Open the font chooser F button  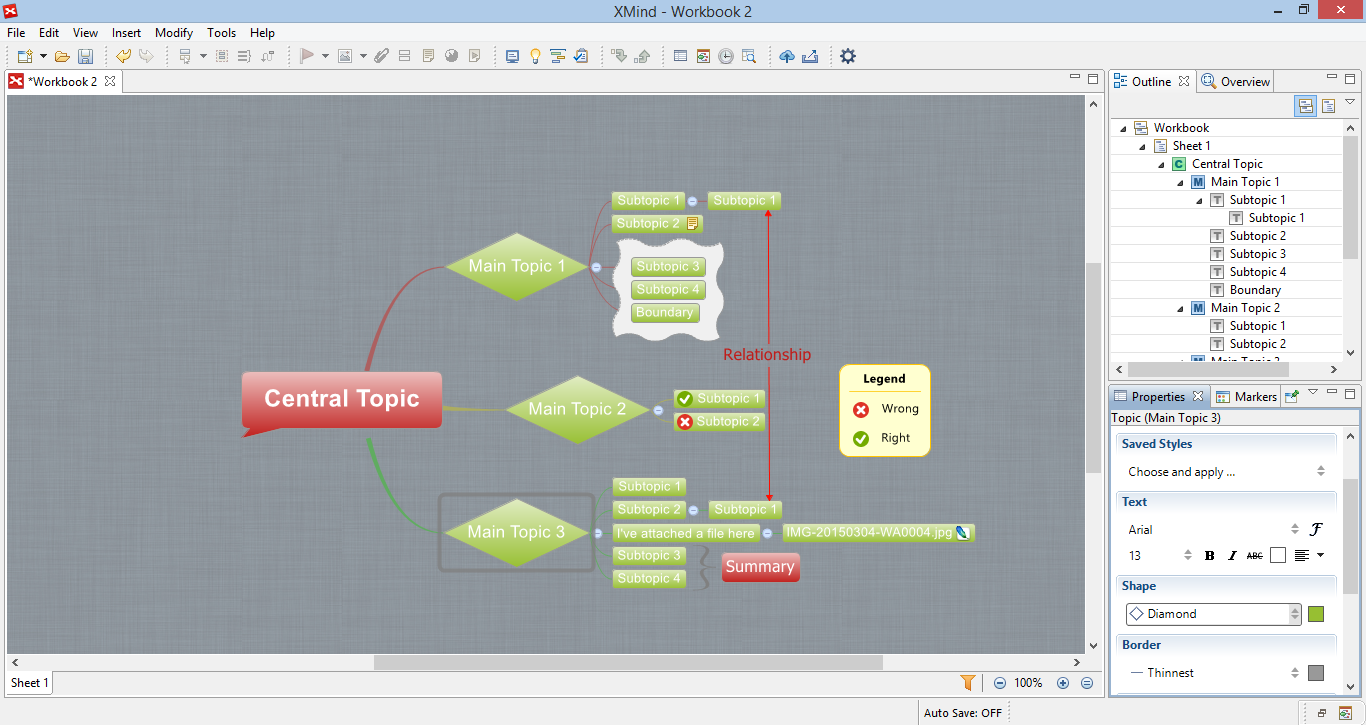pyautogui.click(x=1316, y=530)
